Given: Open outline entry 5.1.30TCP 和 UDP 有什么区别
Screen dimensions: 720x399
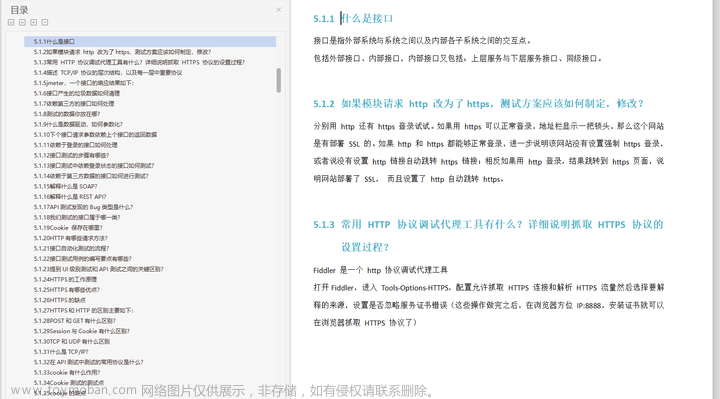Looking at the screenshot, I should (72, 341).
